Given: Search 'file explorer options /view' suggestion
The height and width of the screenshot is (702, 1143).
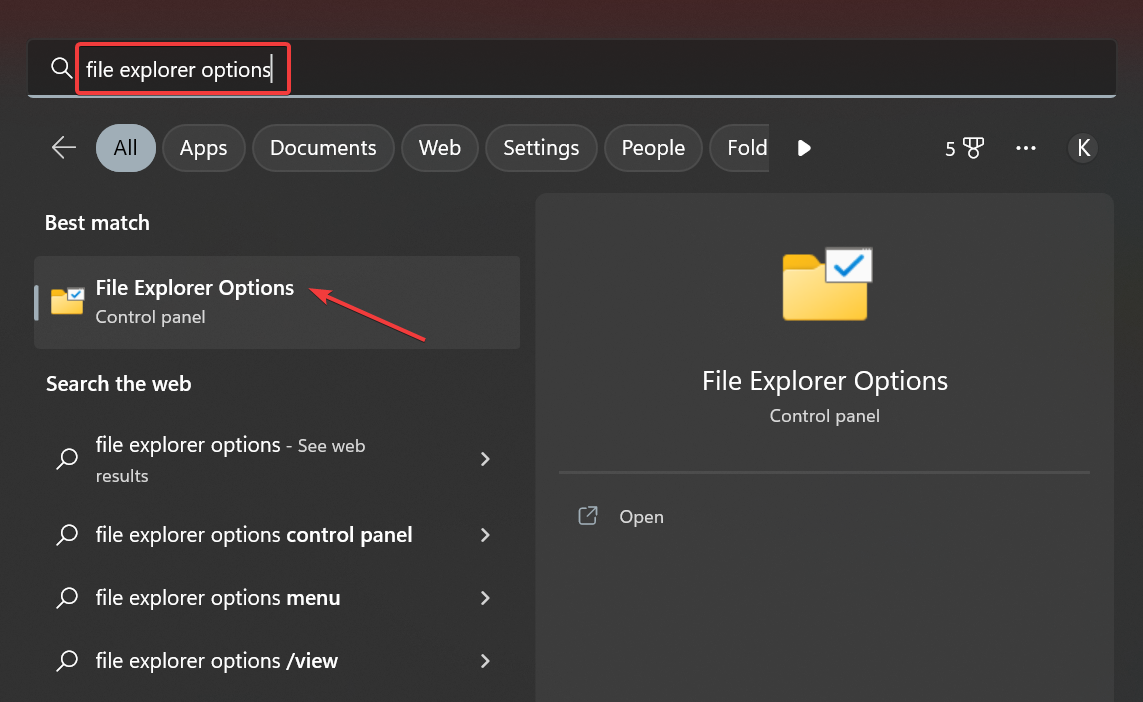Looking at the screenshot, I should 277,660.
